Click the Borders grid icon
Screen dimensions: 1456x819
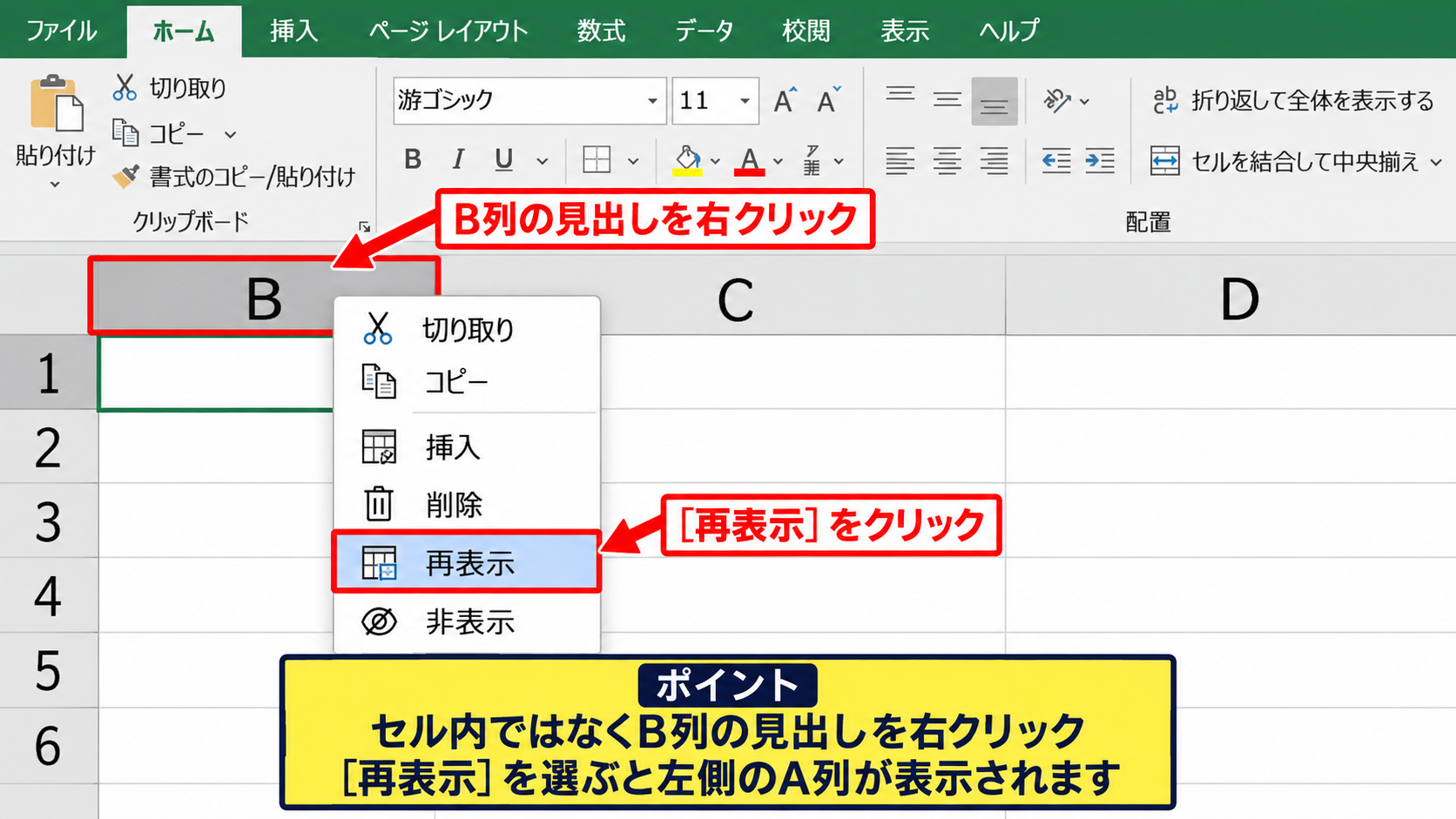pyautogui.click(x=597, y=160)
